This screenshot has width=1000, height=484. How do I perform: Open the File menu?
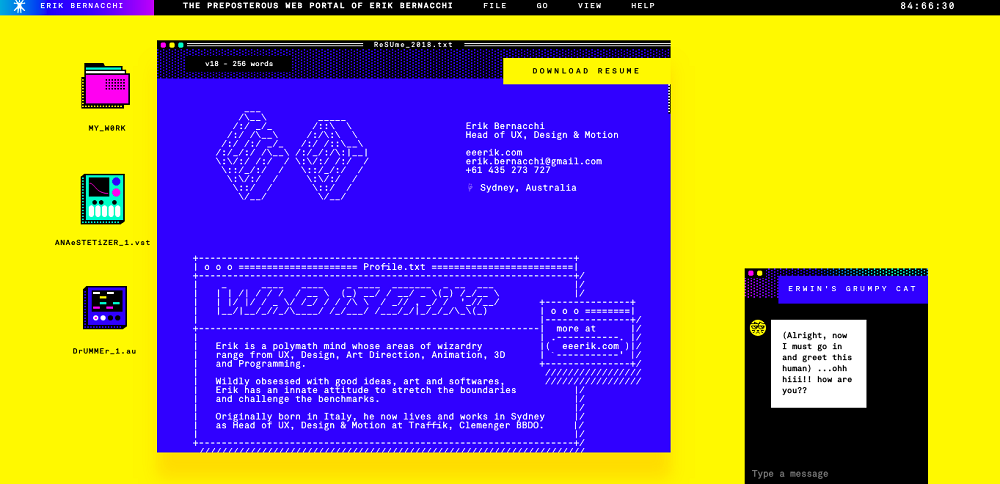point(494,6)
